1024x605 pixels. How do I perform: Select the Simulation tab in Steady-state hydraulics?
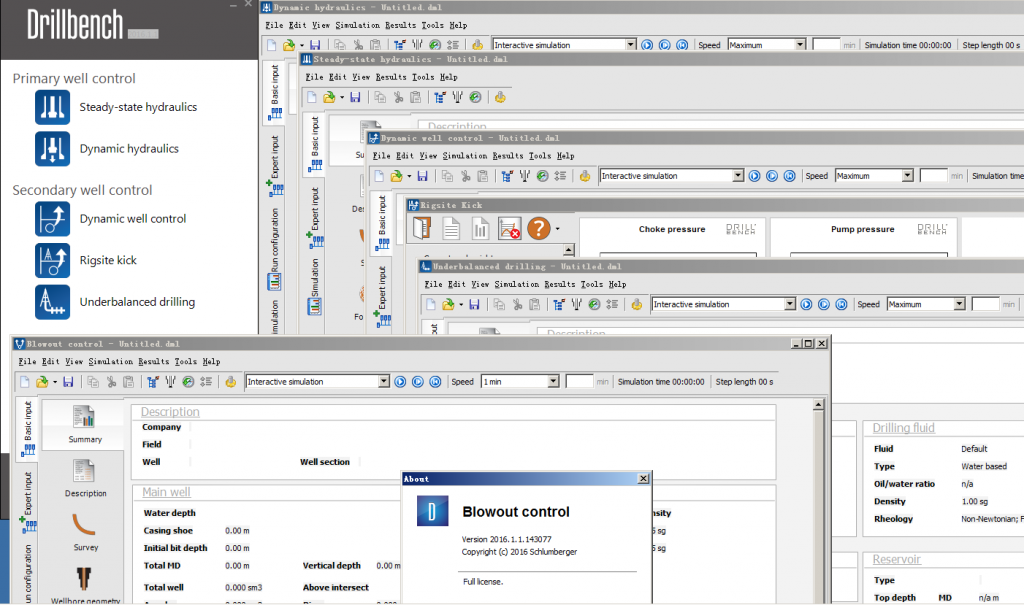click(315, 286)
